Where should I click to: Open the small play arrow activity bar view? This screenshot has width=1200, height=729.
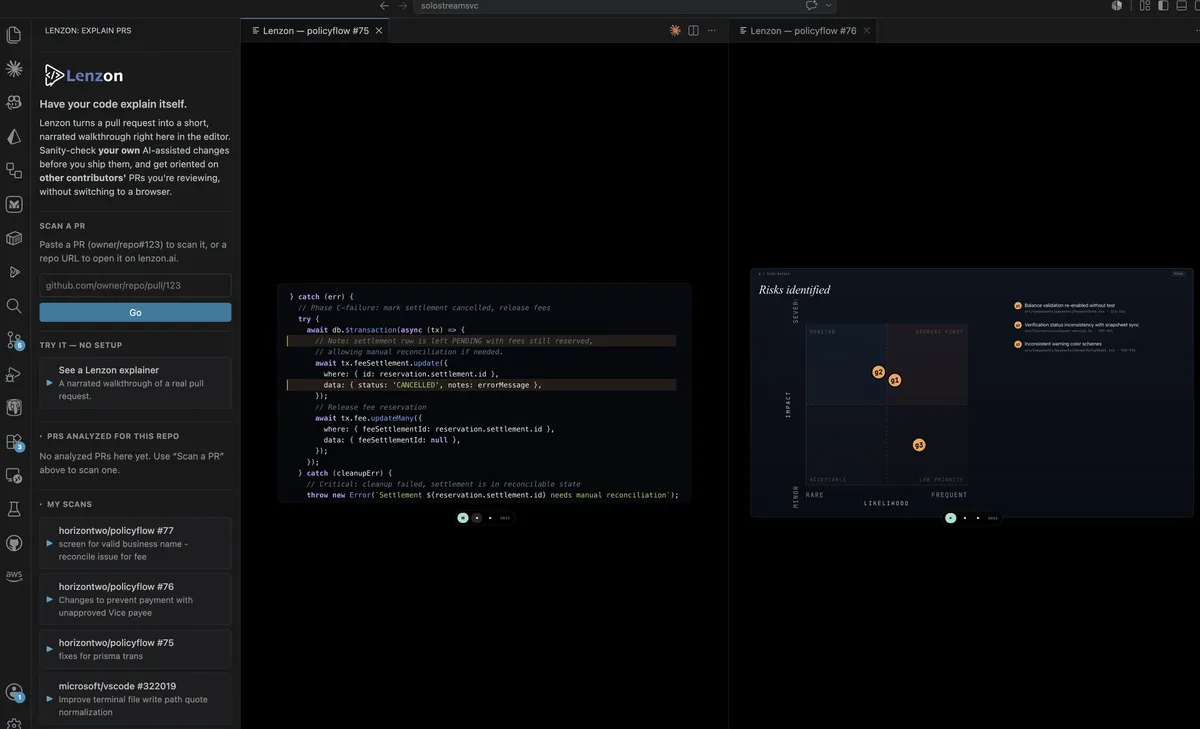pos(14,272)
